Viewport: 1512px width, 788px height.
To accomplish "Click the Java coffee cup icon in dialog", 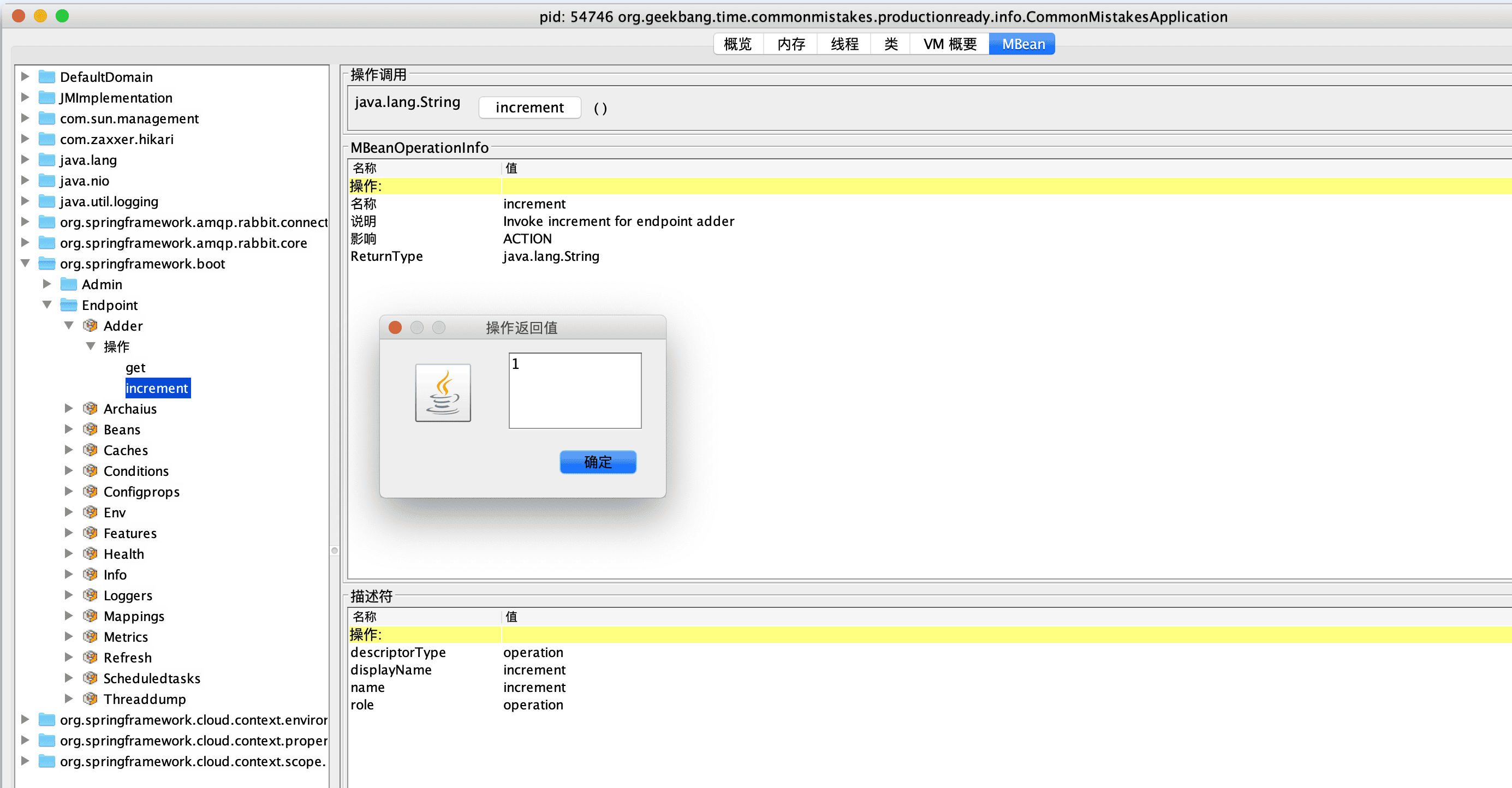I will pyautogui.click(x=443, y=392).
